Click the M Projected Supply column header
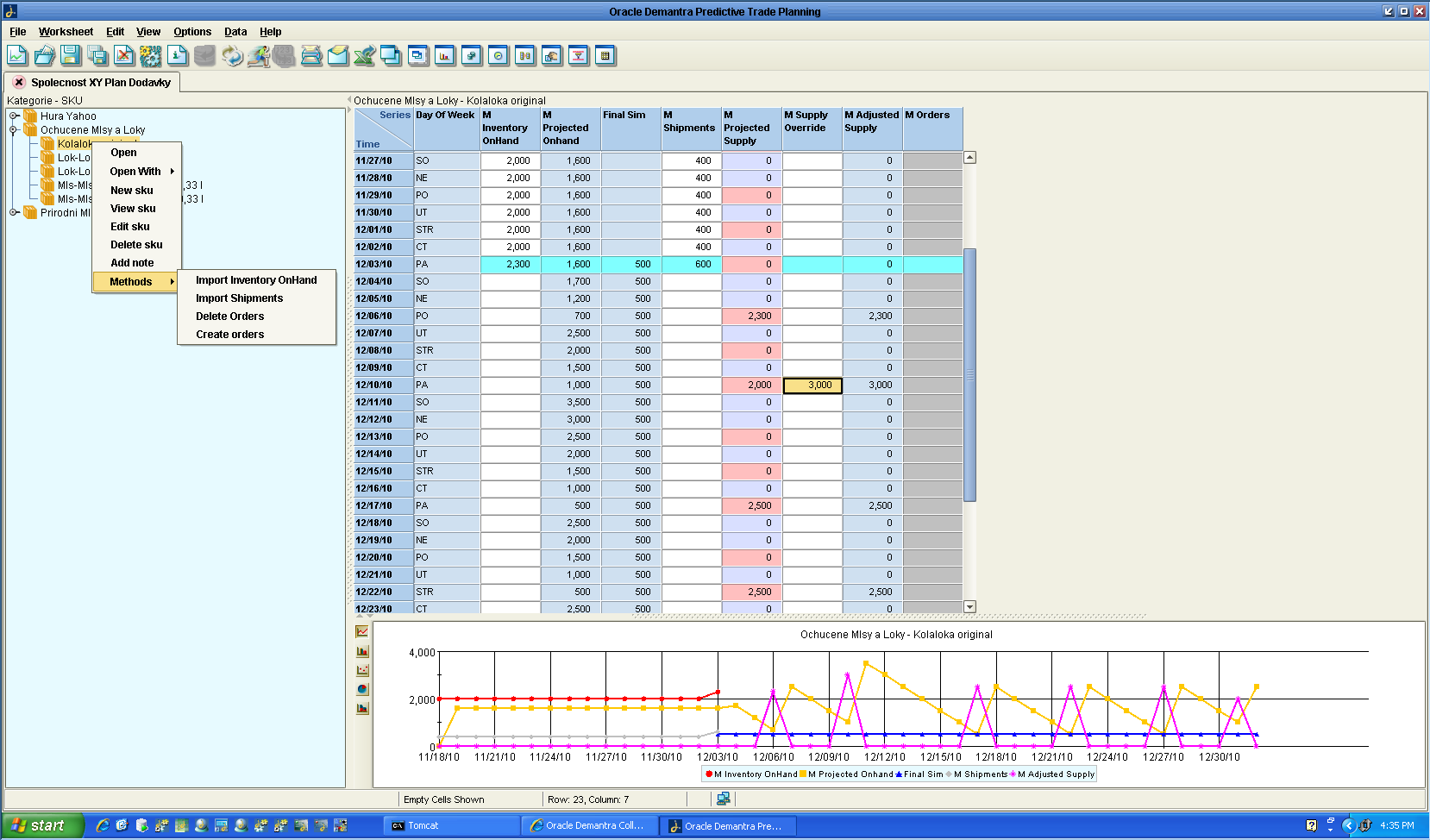This screenshot has width=1430, height=840. click(752, 129)
